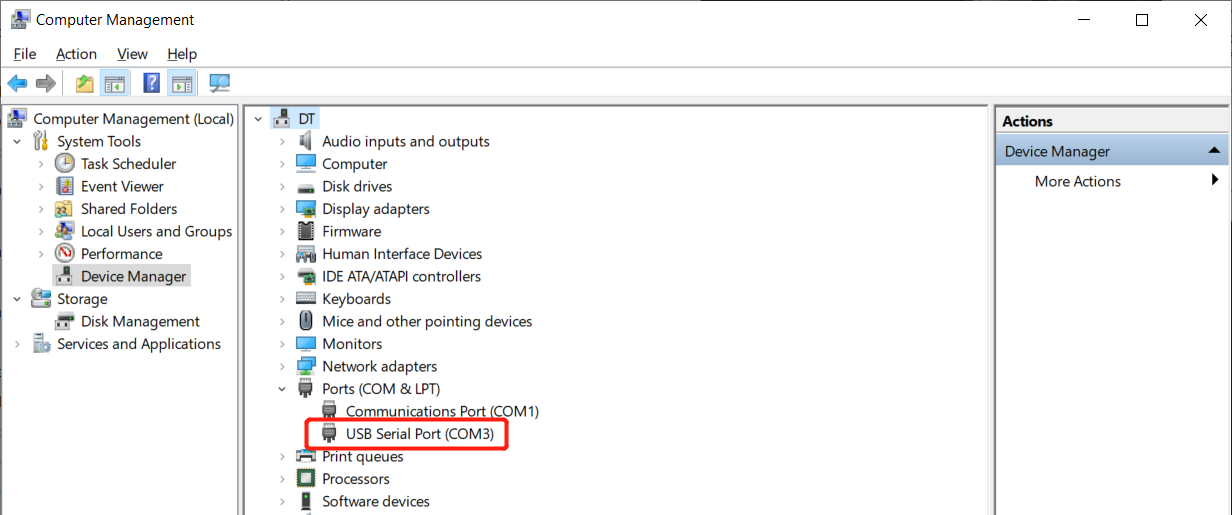Click the Up one level folder icon
The image size is (1232, 515).
pos(84,83)
